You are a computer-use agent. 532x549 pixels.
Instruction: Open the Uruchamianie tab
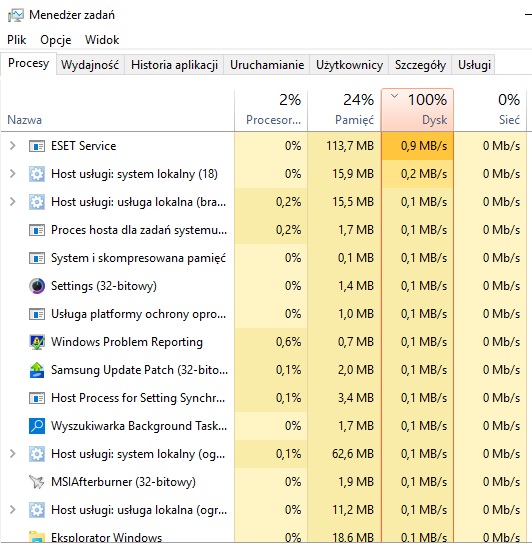(267, 65)
